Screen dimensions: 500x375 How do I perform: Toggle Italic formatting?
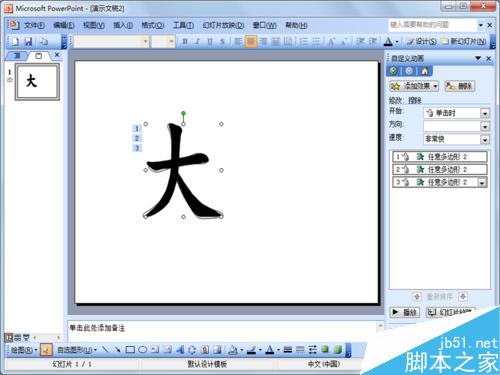tap(198, 42)
